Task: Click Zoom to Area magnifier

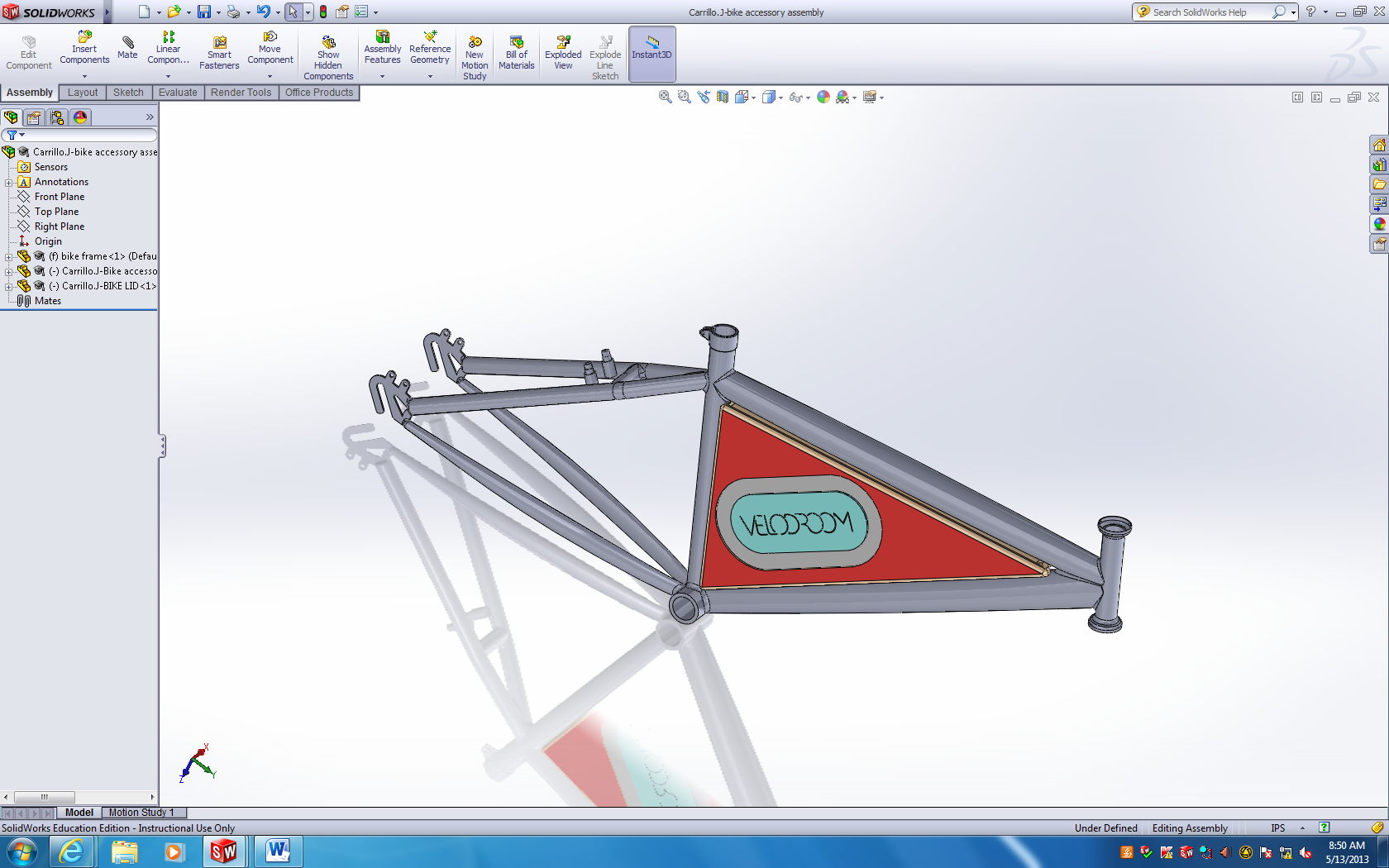Action: point(684,97)
